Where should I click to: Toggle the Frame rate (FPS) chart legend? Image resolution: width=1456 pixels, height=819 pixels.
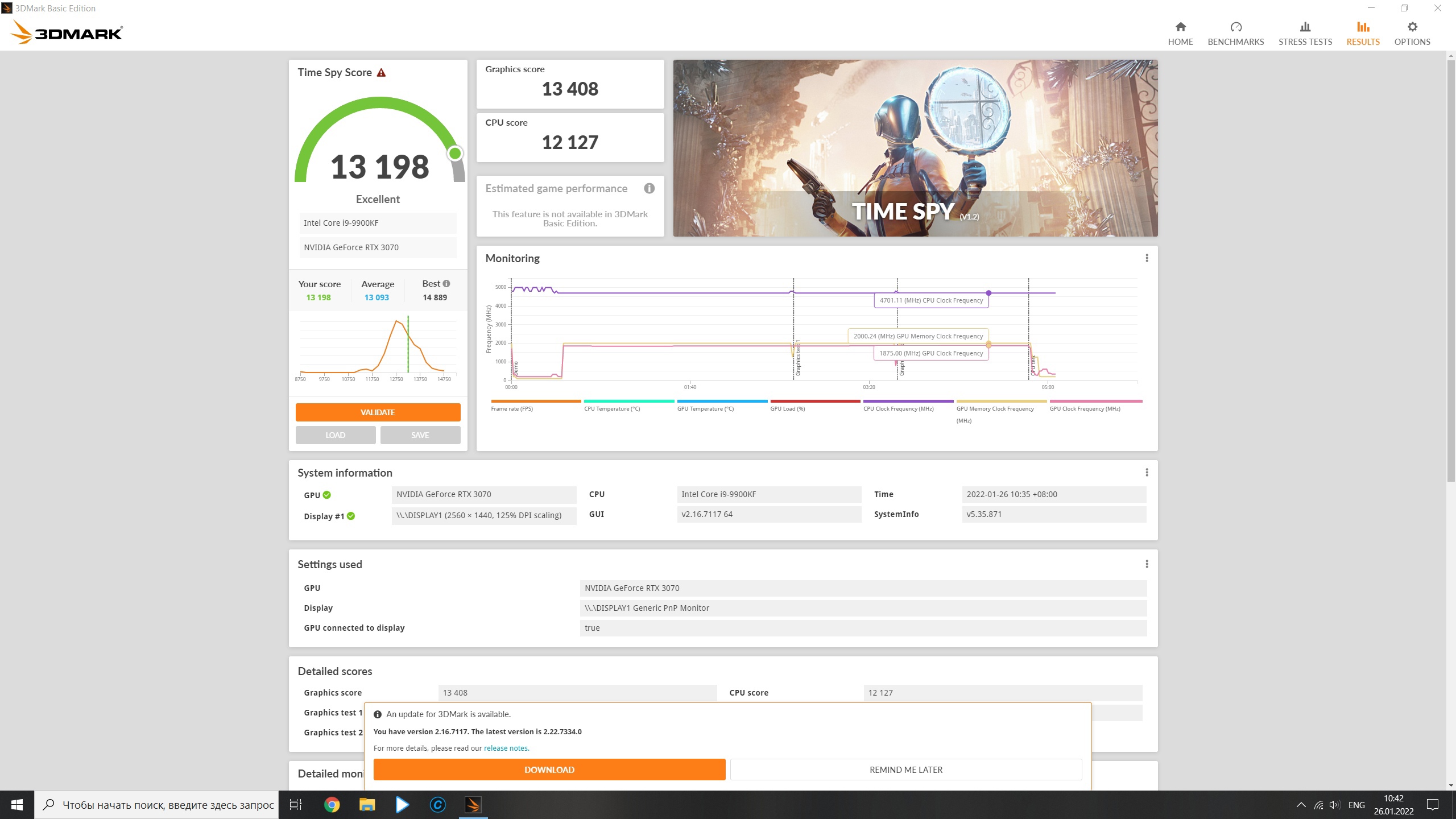click(x=512, y=408)
